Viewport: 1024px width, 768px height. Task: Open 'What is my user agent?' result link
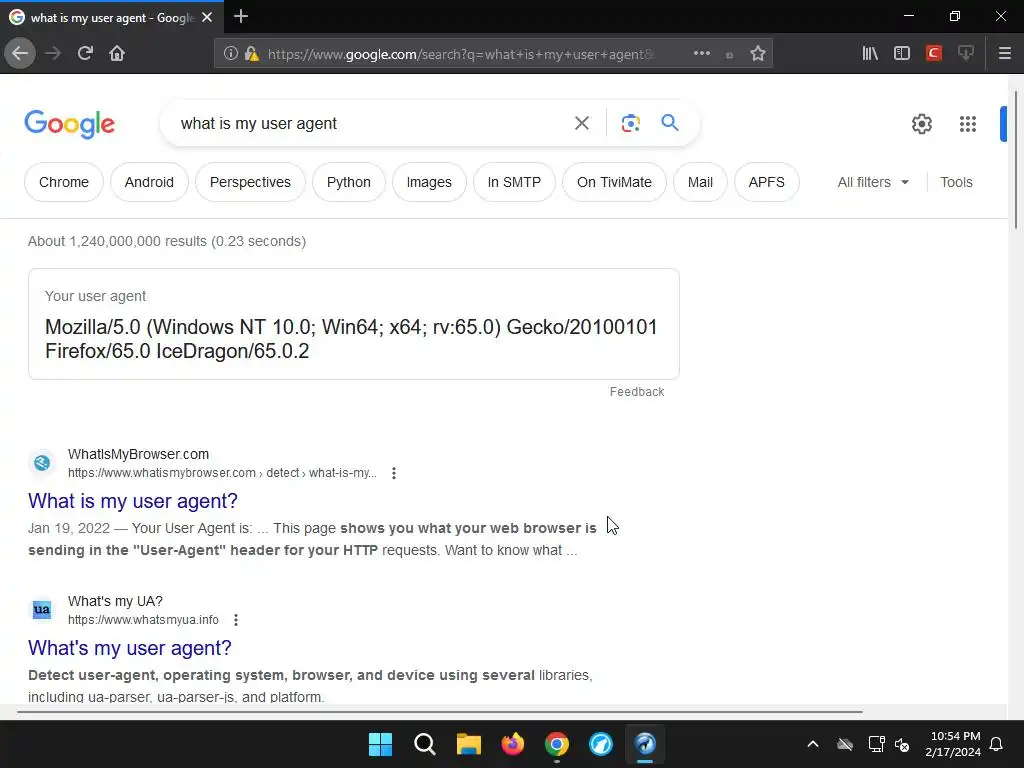tap(133, 501)
